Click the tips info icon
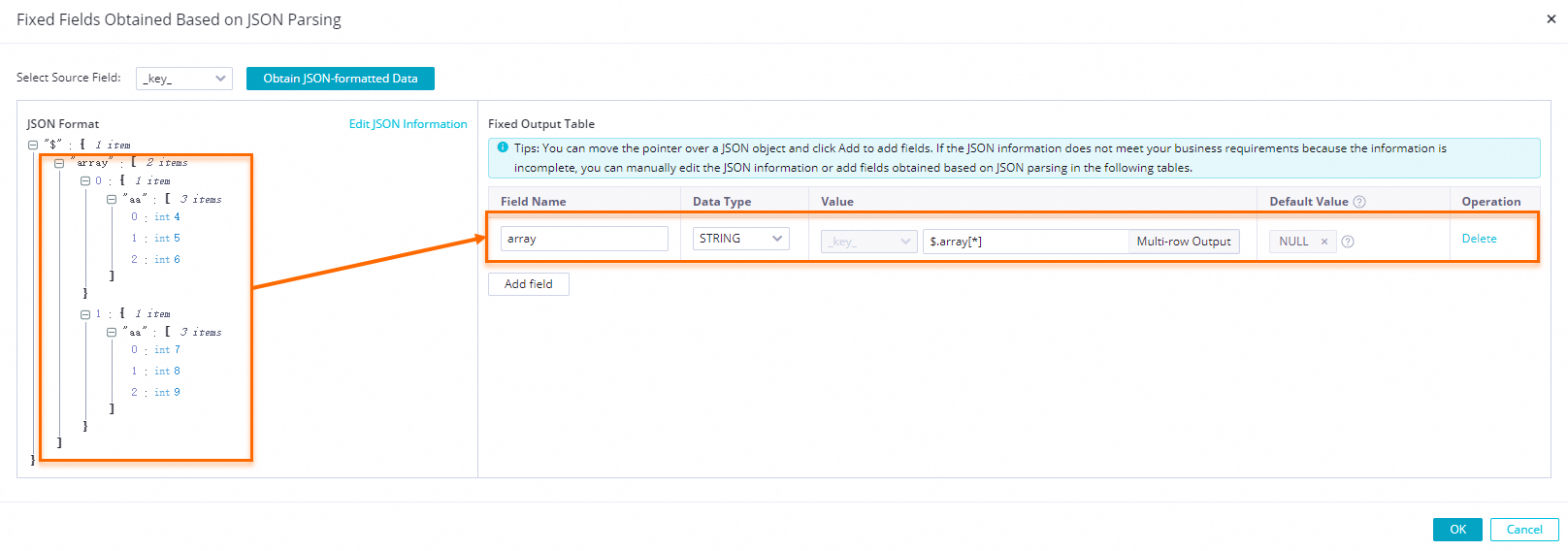This screenshot has height=551, width=1568. tap(503, 147)
